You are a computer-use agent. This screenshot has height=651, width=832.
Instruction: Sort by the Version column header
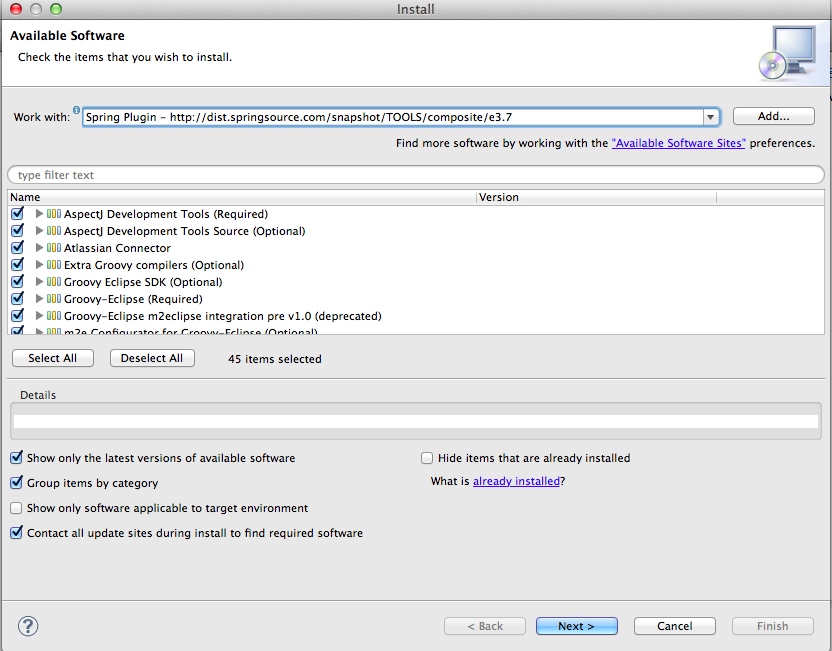click(596, 197)
